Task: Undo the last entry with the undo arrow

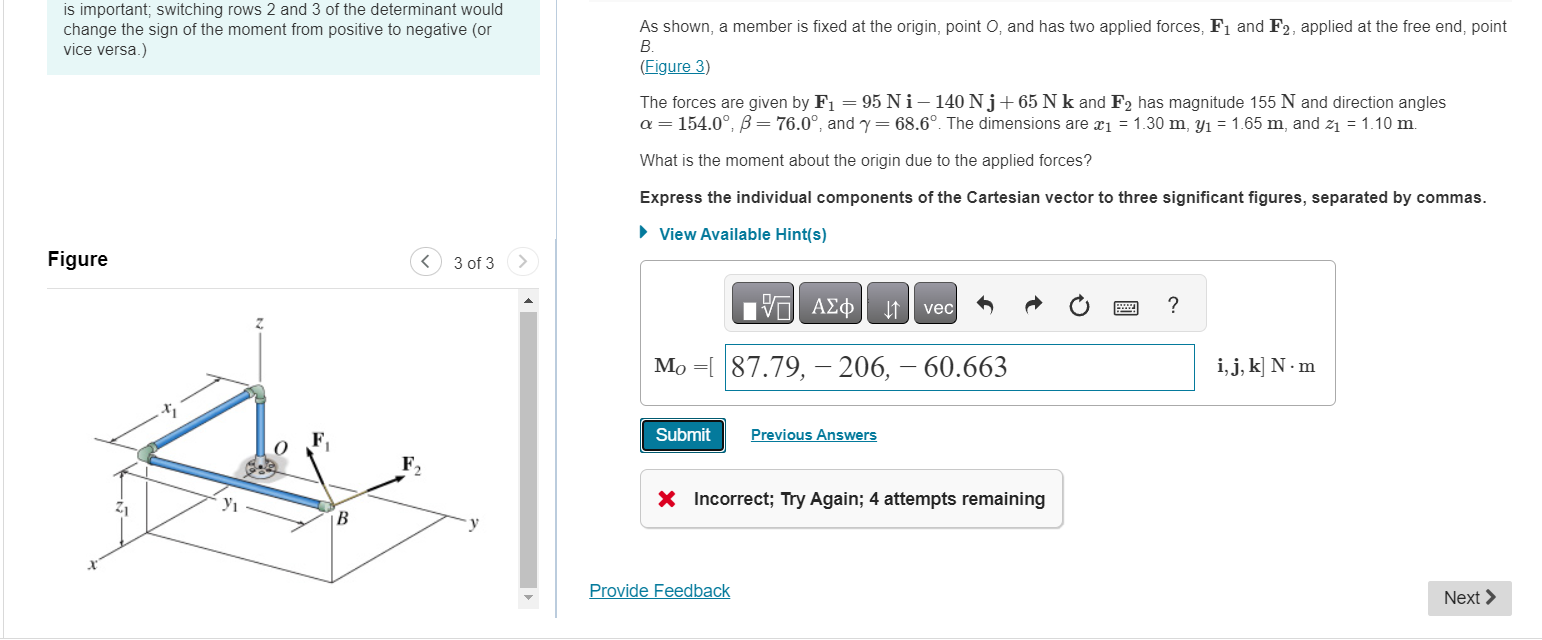Action: 984,303
